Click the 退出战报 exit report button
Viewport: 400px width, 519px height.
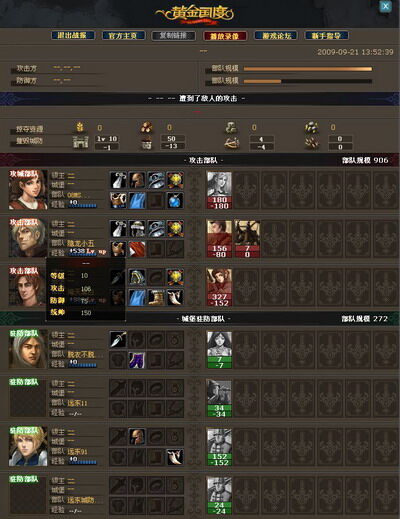point(73,35)
